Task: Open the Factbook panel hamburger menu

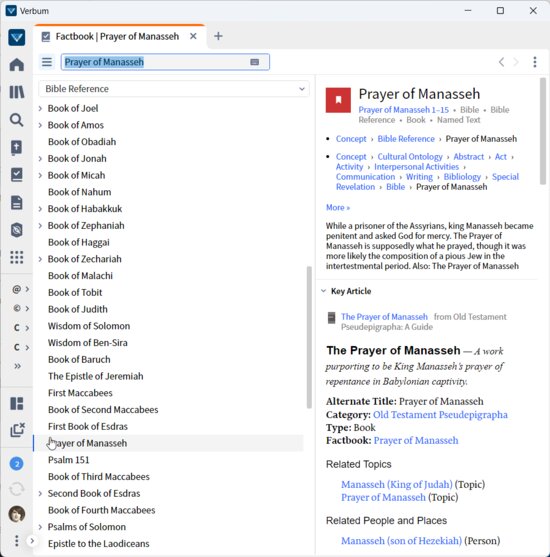Action: click(47, 62)
